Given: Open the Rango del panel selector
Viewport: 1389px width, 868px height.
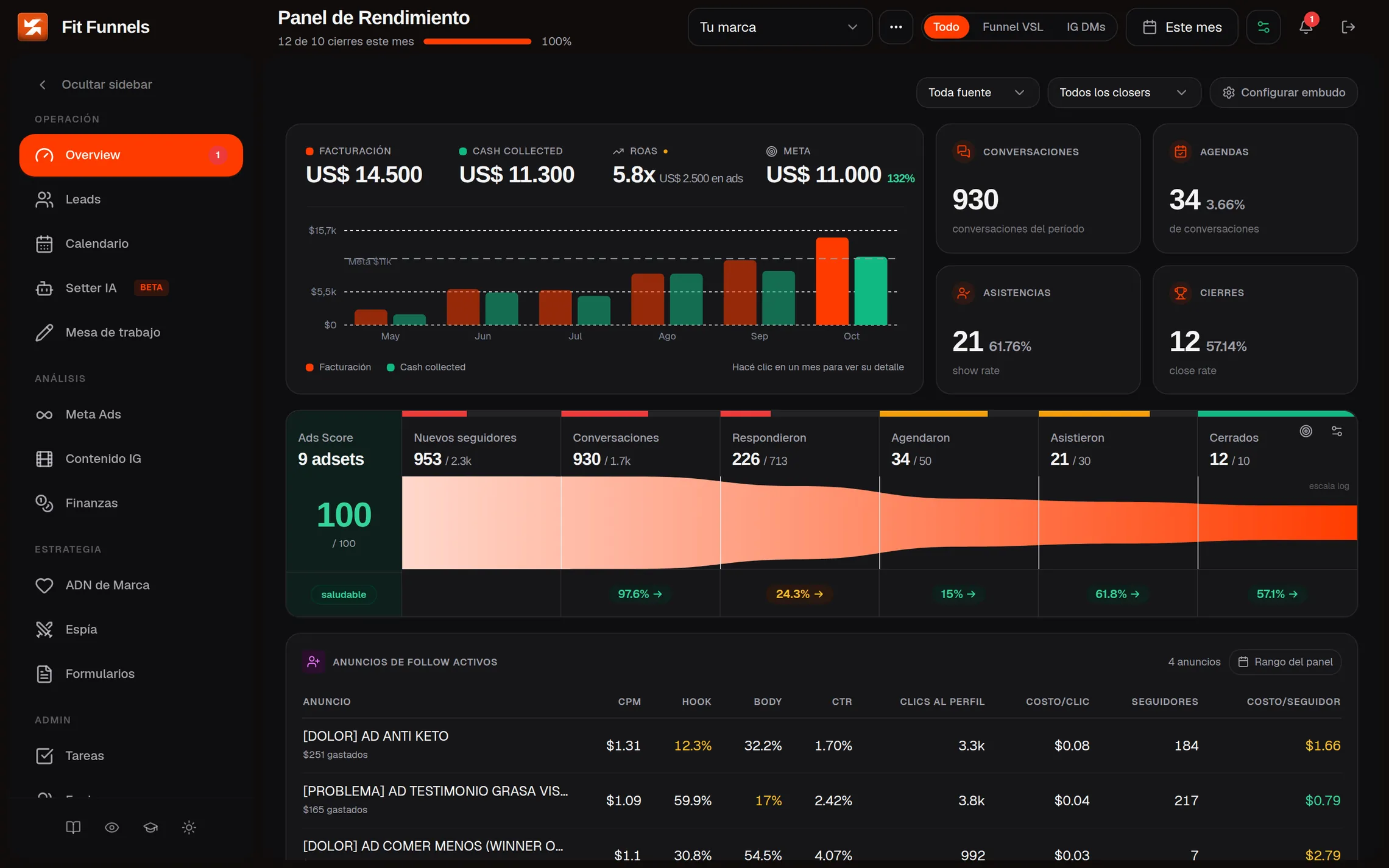Looking at the screenshot, I should [x=1285, y=662].
